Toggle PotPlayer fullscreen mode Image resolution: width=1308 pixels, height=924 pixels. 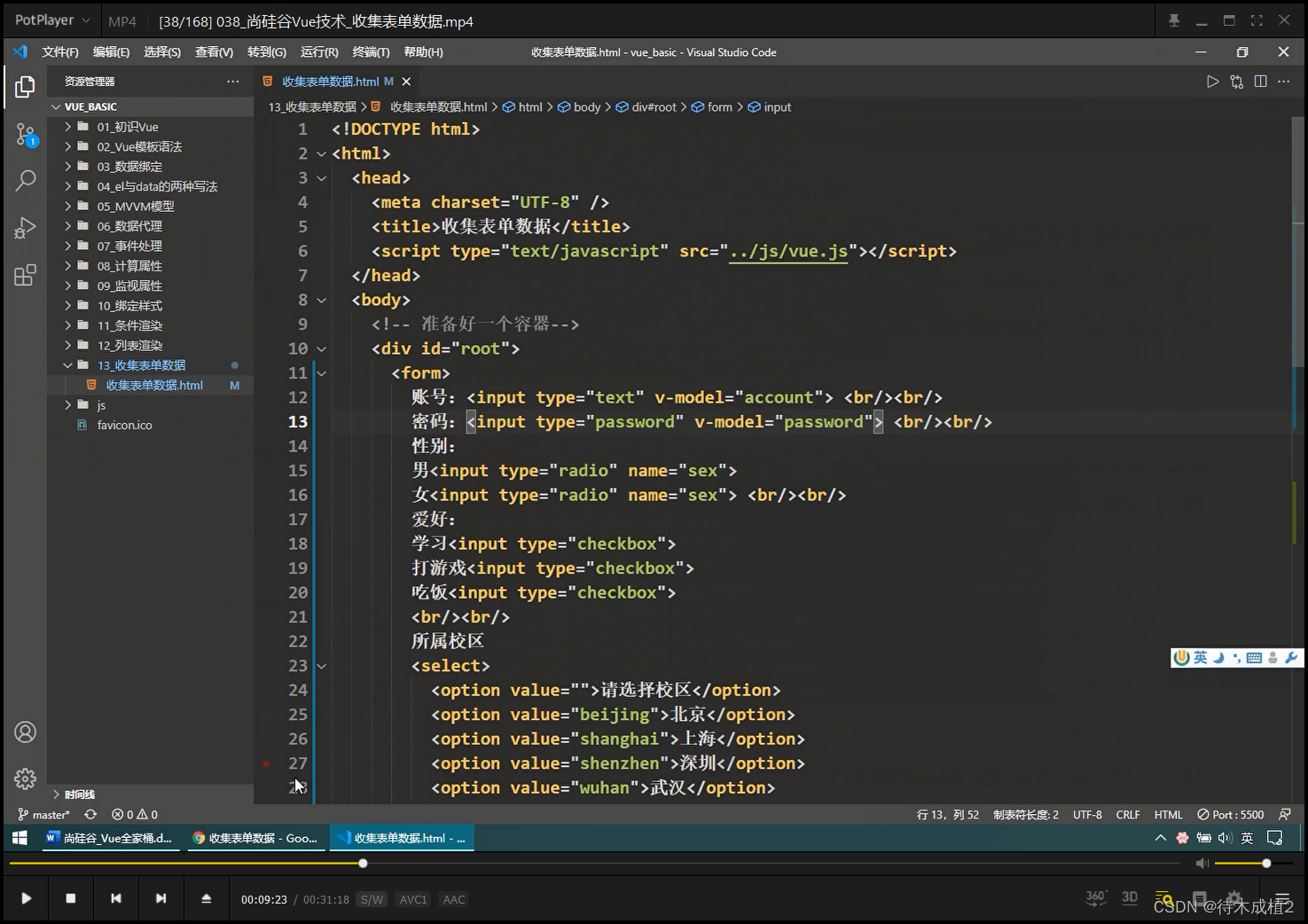[x=1257, y=20]
